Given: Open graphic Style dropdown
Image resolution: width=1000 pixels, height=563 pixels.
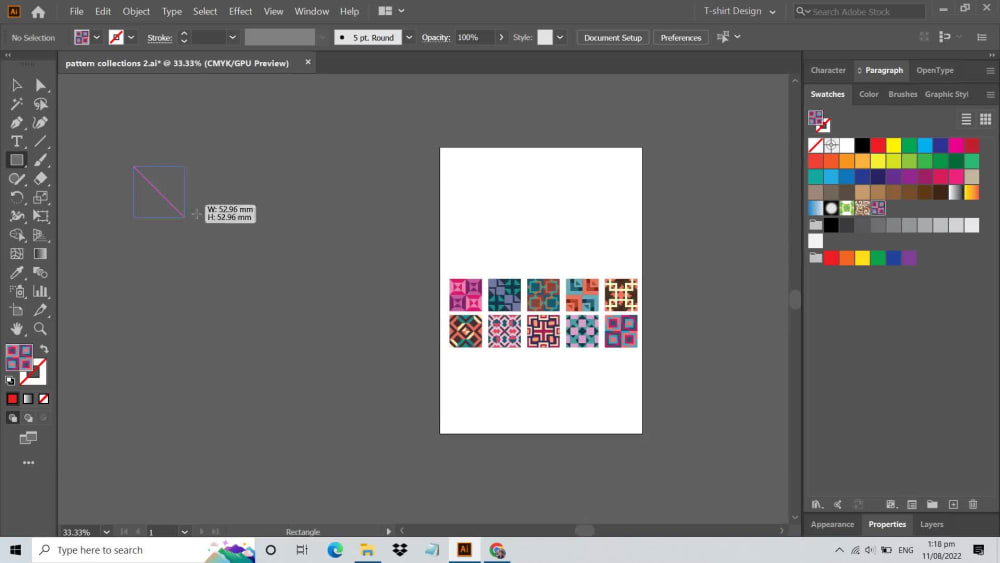Looking at the screenshot, I should click(560, 38).
